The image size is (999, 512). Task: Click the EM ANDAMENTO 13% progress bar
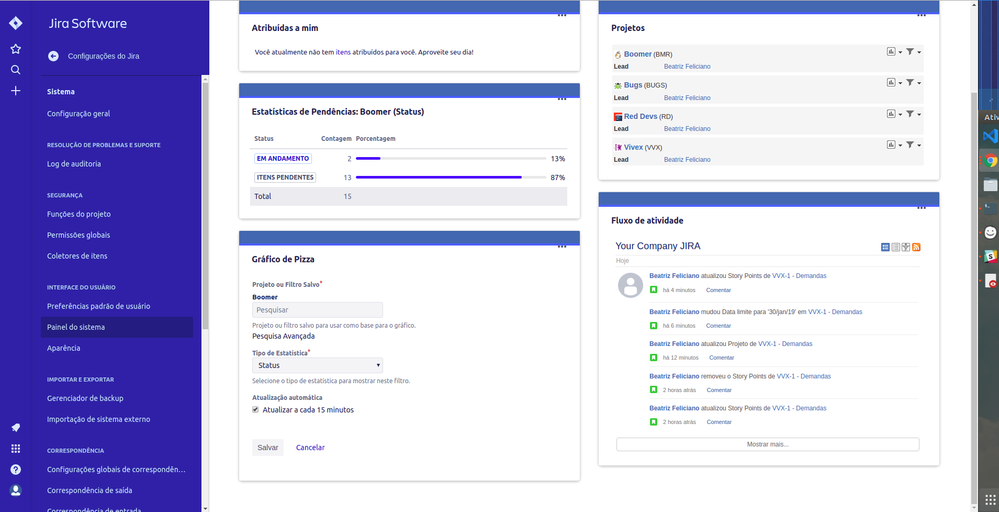click(x=450, y=159)
